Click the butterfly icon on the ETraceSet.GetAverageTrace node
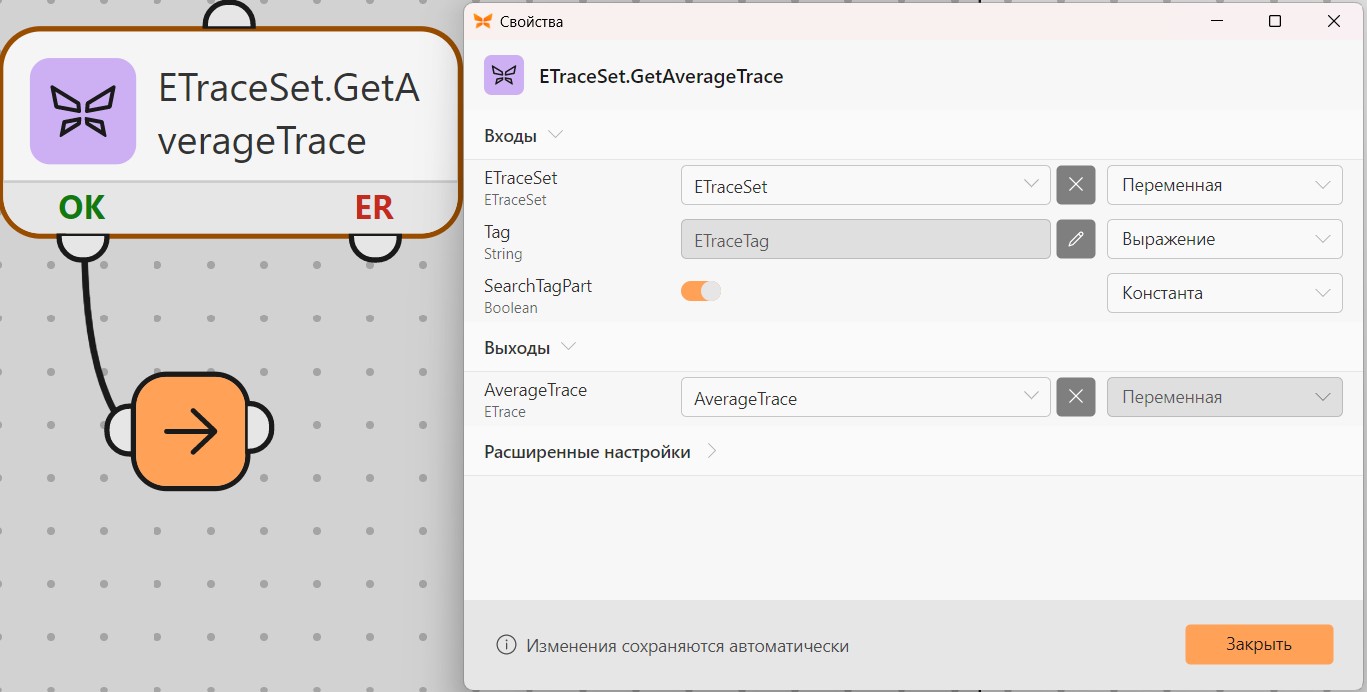Image resolution: width=1367 pixels, height=692 pixels. [83, 111]
